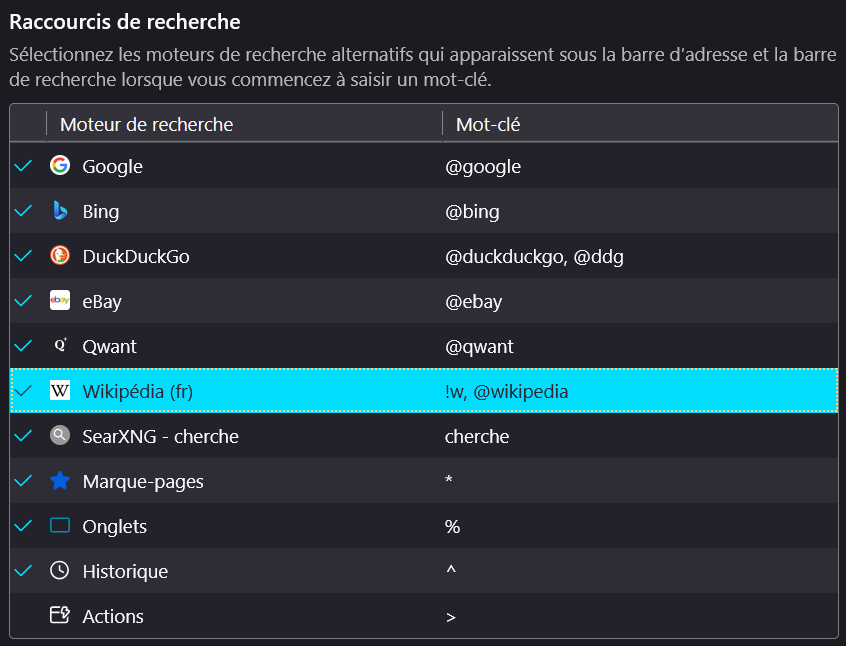Click the SearXNG magnifier icon
This screenshot has width=846, height=646.
pyautogui.click(x=60, y=436)
